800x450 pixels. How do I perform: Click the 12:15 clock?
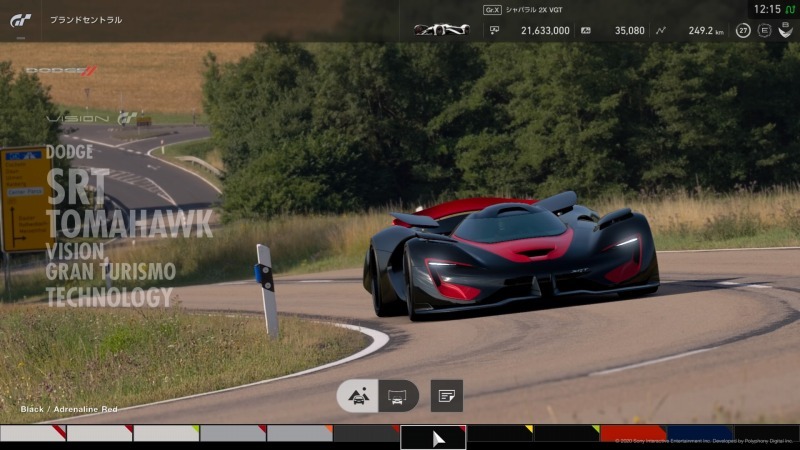coord(767,9)
